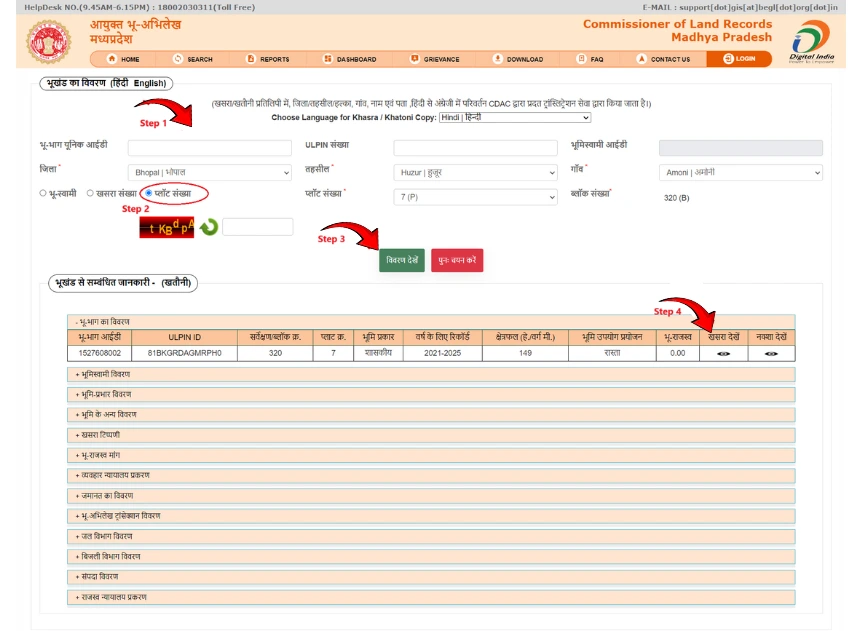The image size is (868, 631).
Task: Open the DASHBOARD menu item
Action: (x=350, y=59)
